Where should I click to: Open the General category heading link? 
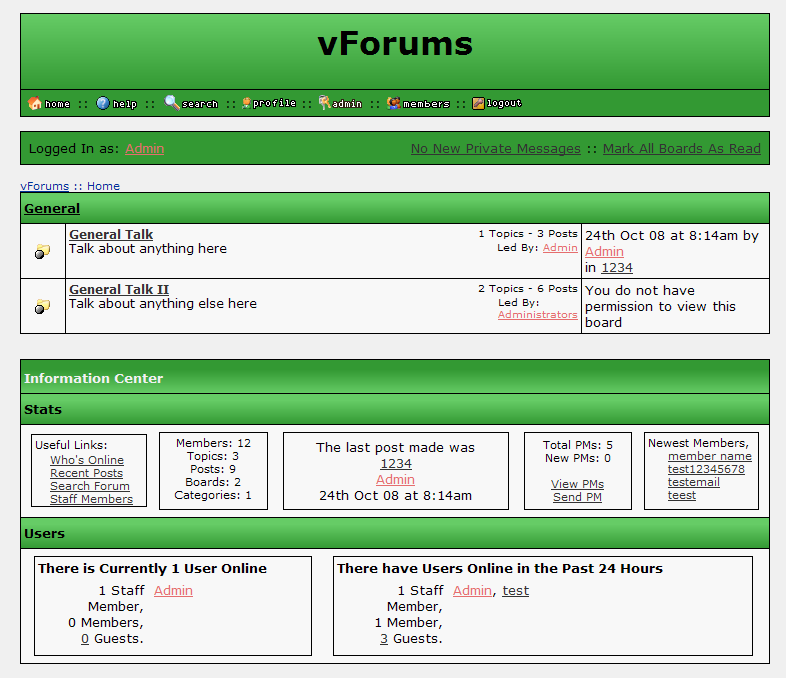pos(52,208)
